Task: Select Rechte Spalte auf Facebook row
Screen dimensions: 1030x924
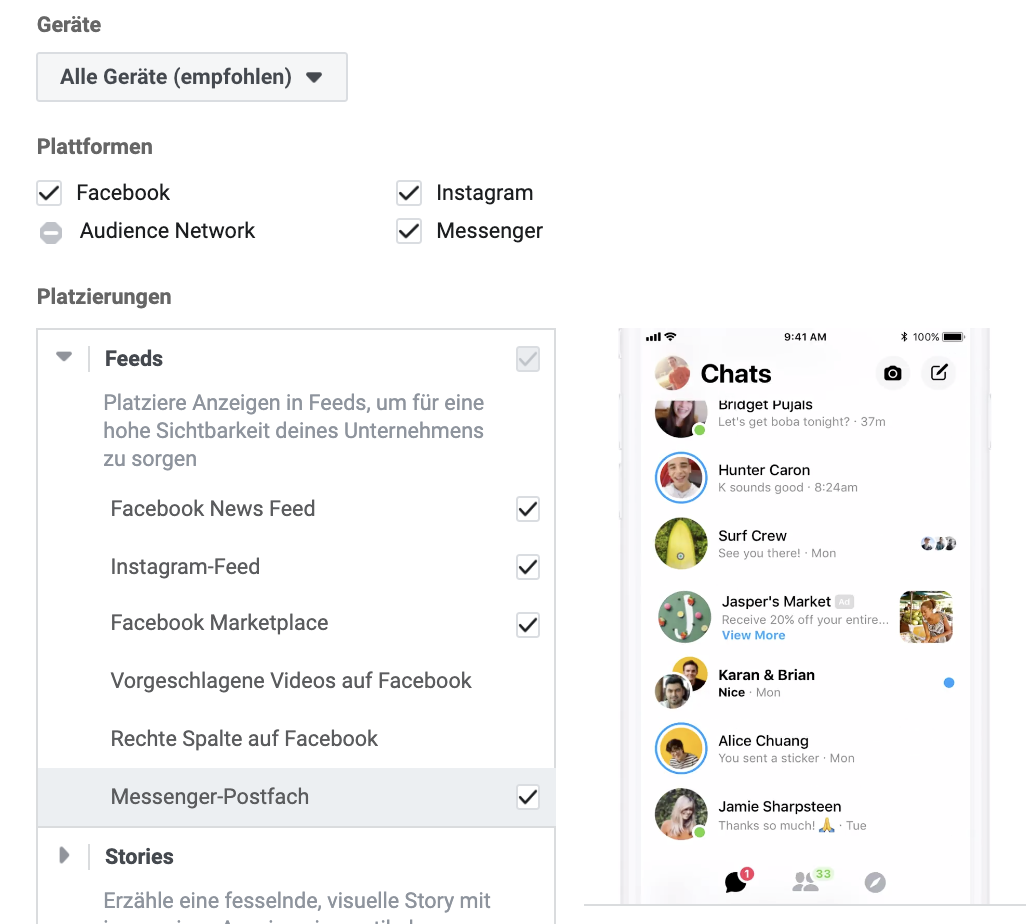Action: tap(296, 739)
